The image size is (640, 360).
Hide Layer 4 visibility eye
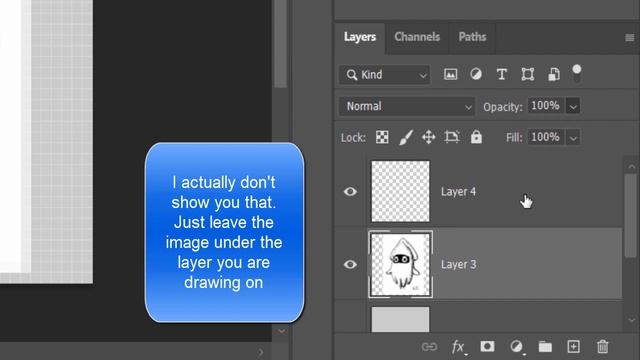[350, 191]
